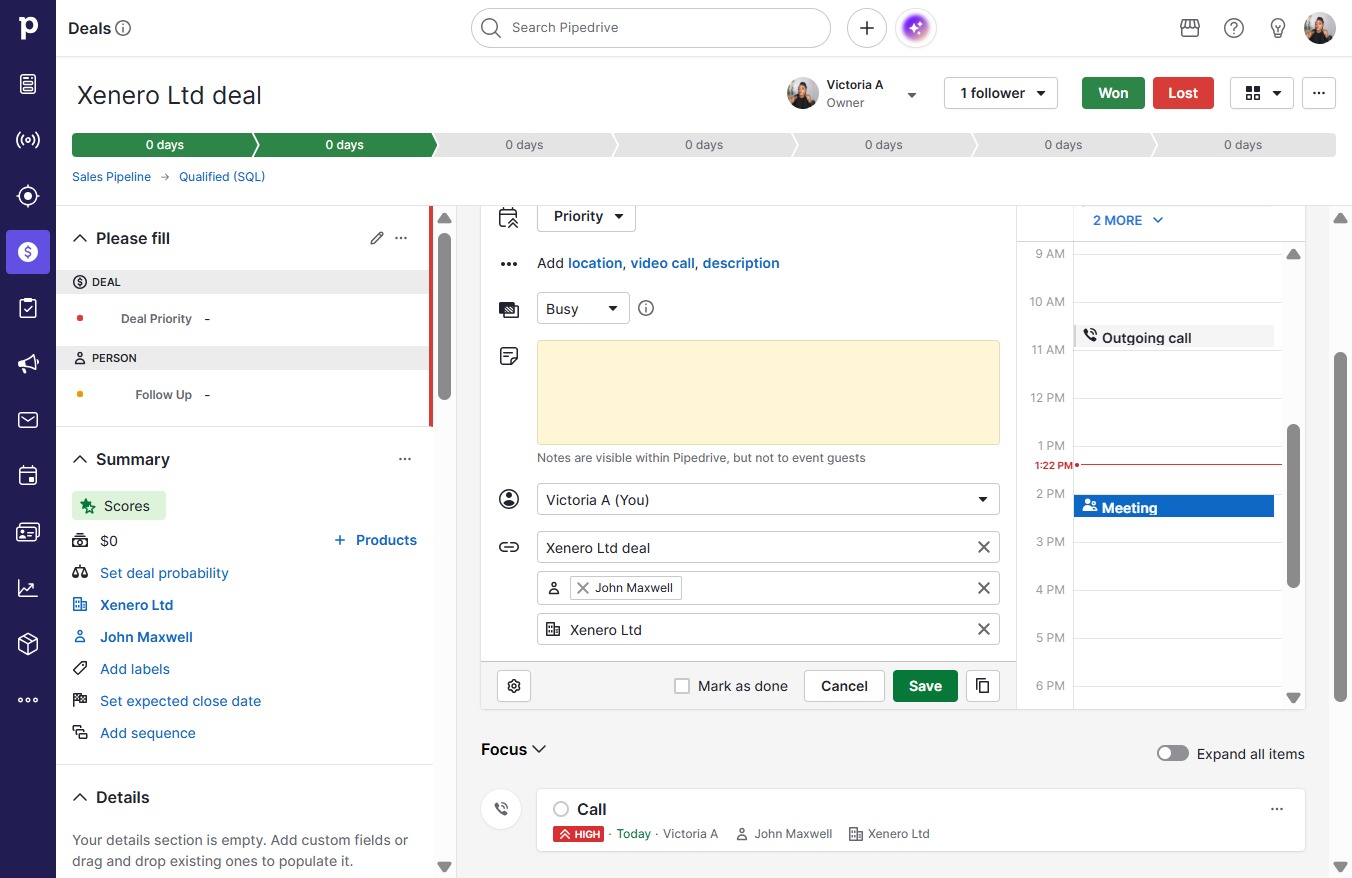Image resolution: width=1352 pixels, height=878 pixels.
Task: Open the user profile avatar menu
Action: 1320,28
